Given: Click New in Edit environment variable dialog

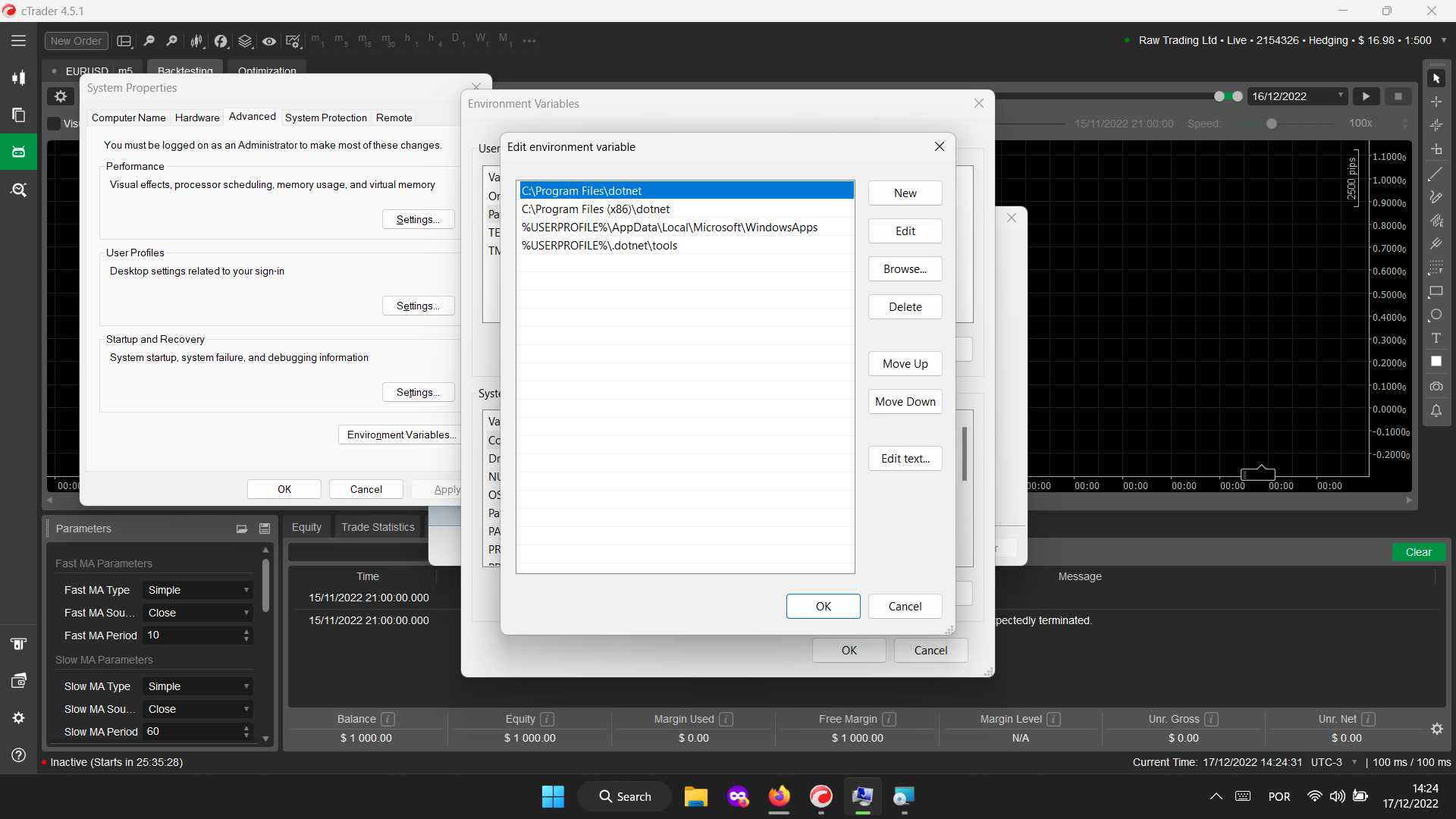Looking at the screenshot, I should (x=905, y=193).
